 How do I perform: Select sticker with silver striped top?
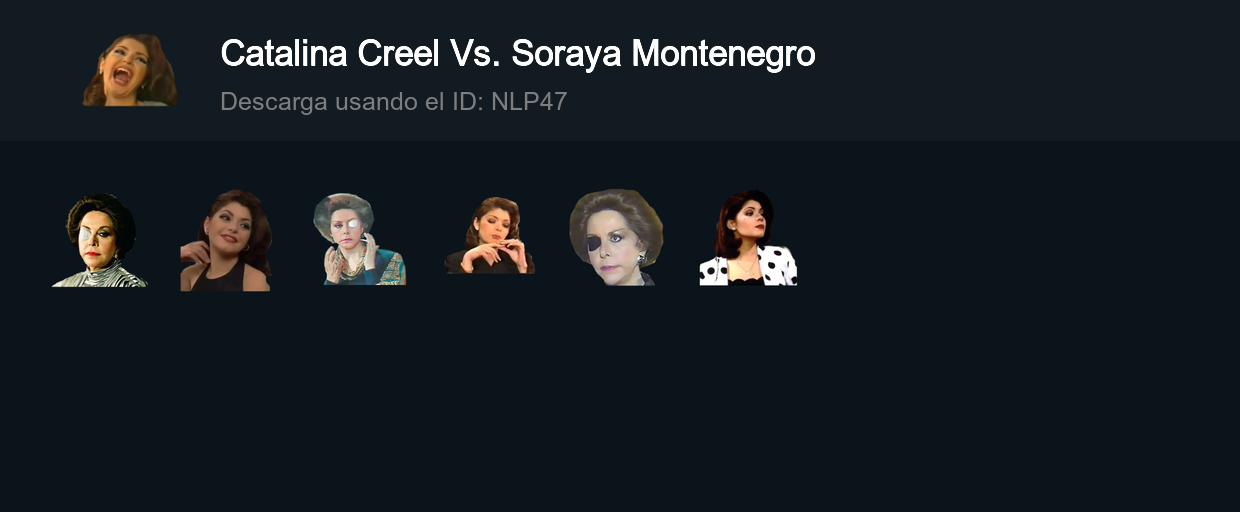click(x=100, y=240)
